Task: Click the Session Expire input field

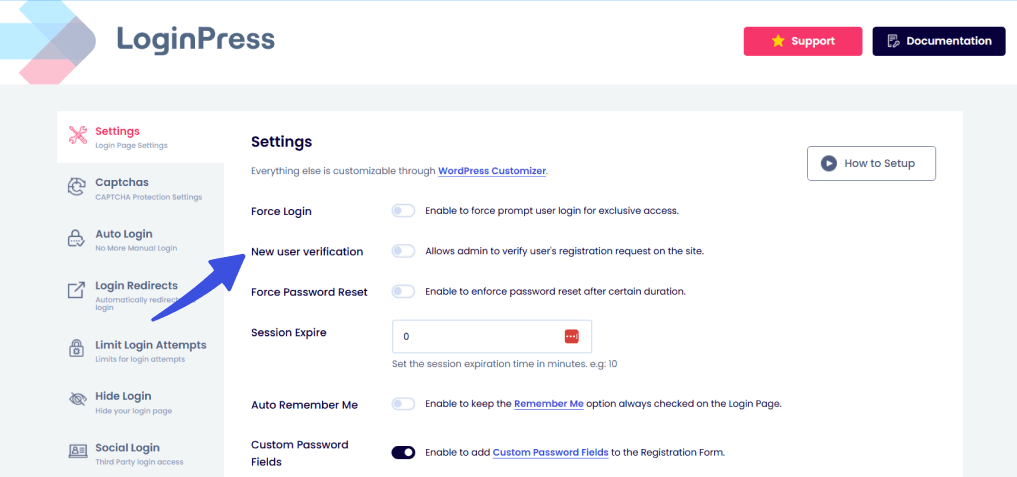Action: (475, 336)
